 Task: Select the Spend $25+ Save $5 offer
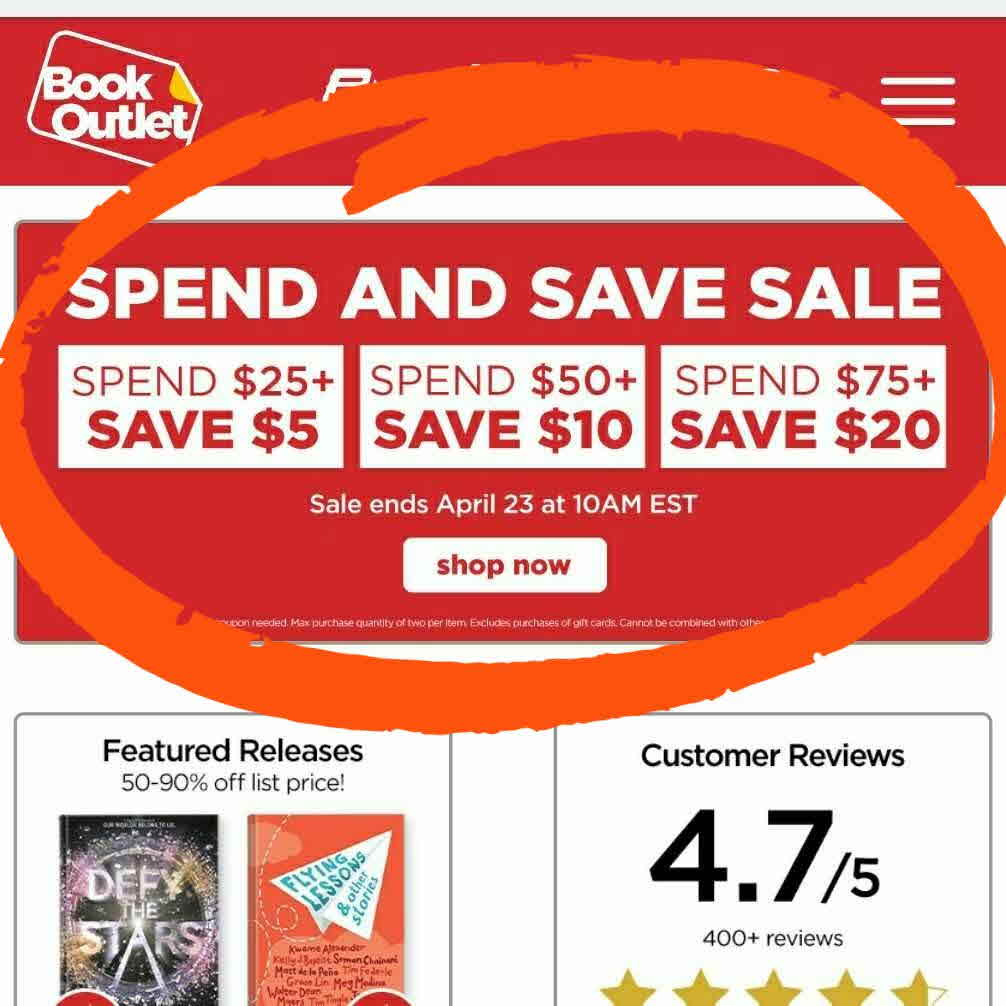click(201, 406)
